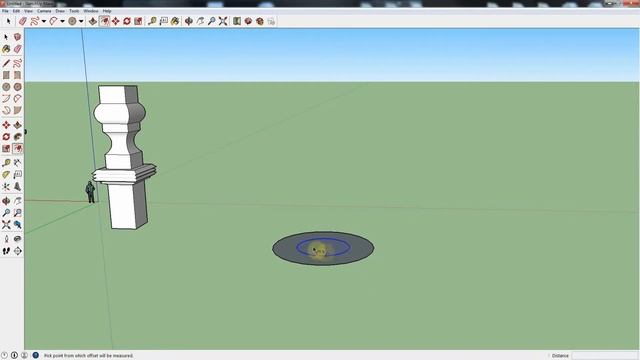Open the Help menu
The height and width of the screenshot is (360, 640).
pos(107,11)
